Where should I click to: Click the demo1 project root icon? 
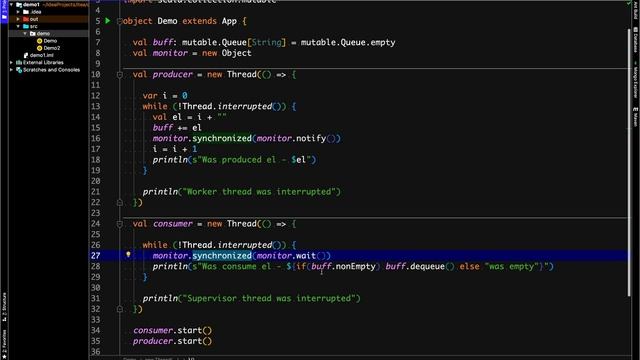tap(19, 4)
